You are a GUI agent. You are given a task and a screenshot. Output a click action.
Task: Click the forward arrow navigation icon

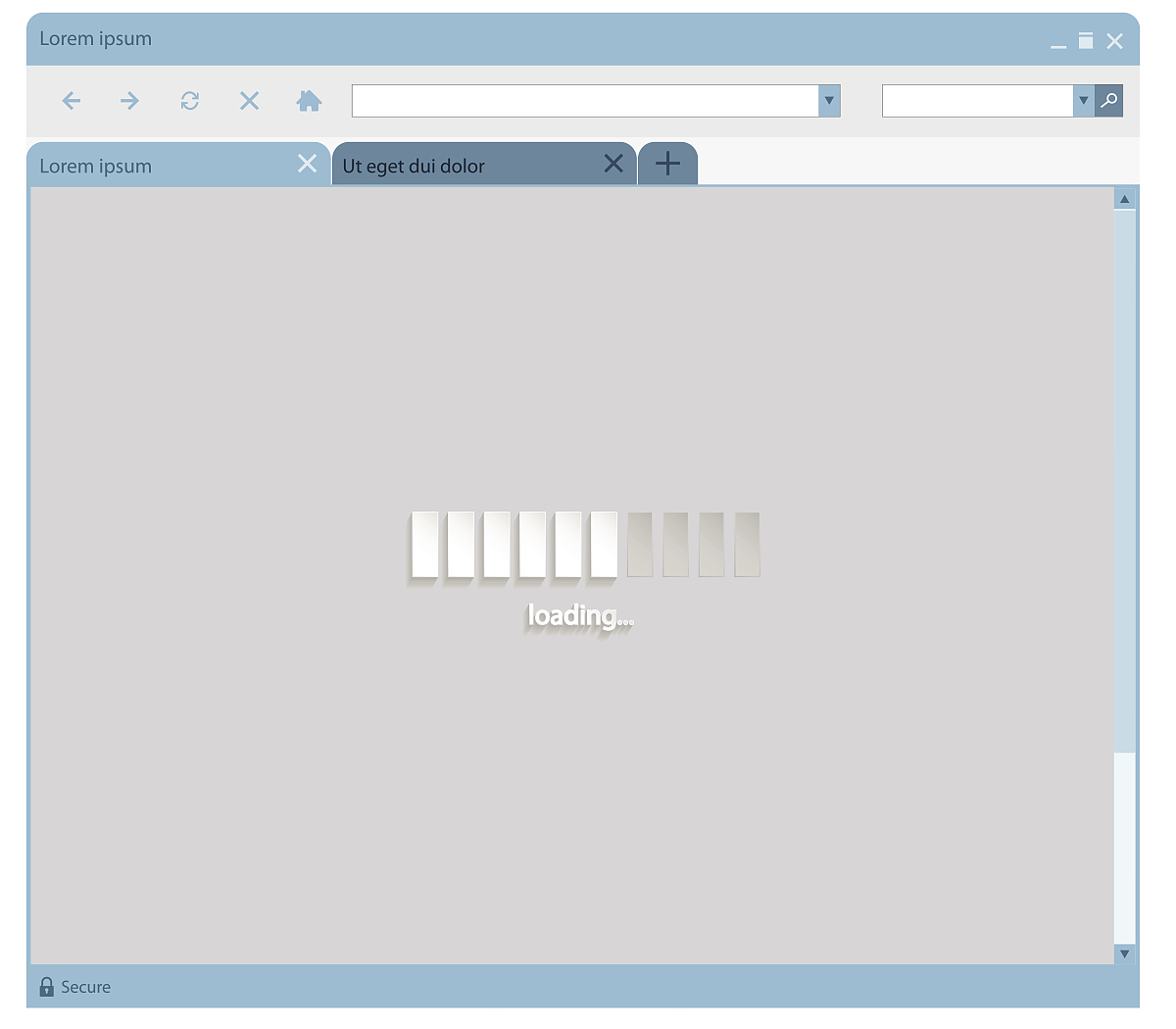[129, 101]
